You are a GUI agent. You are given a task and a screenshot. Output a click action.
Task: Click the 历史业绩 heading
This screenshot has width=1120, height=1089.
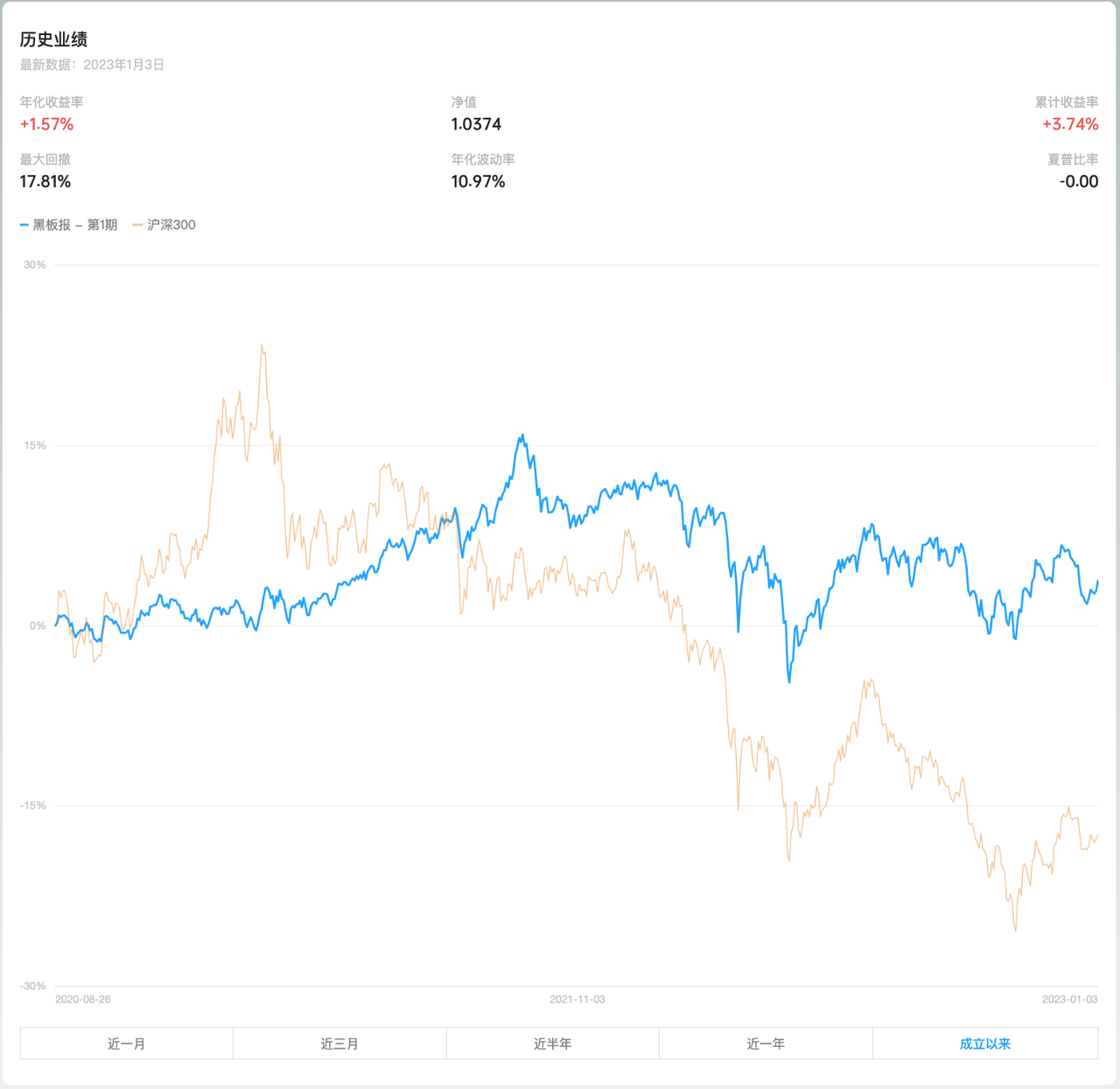(x=53, y=39)
